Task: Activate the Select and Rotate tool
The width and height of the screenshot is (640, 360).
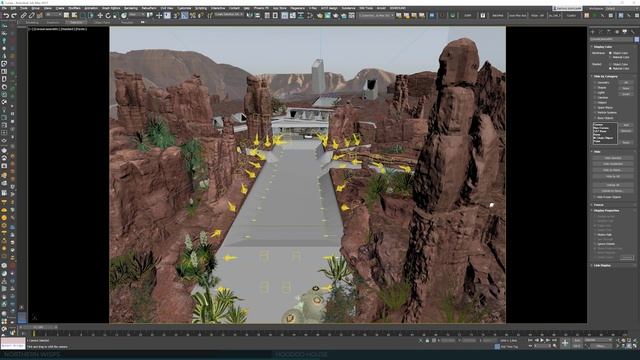Action: pos(108,16)
